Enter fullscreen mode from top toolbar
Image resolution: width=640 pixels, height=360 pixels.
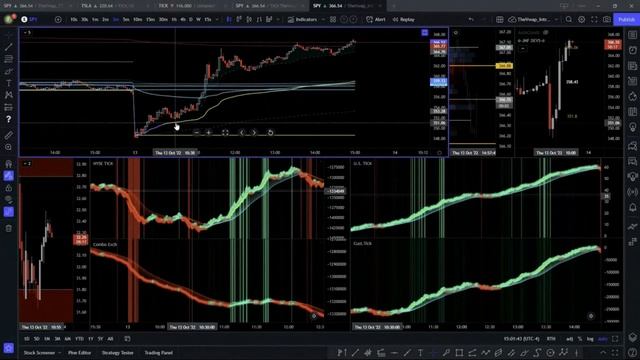pyautogui.click(x=594, y=20)
